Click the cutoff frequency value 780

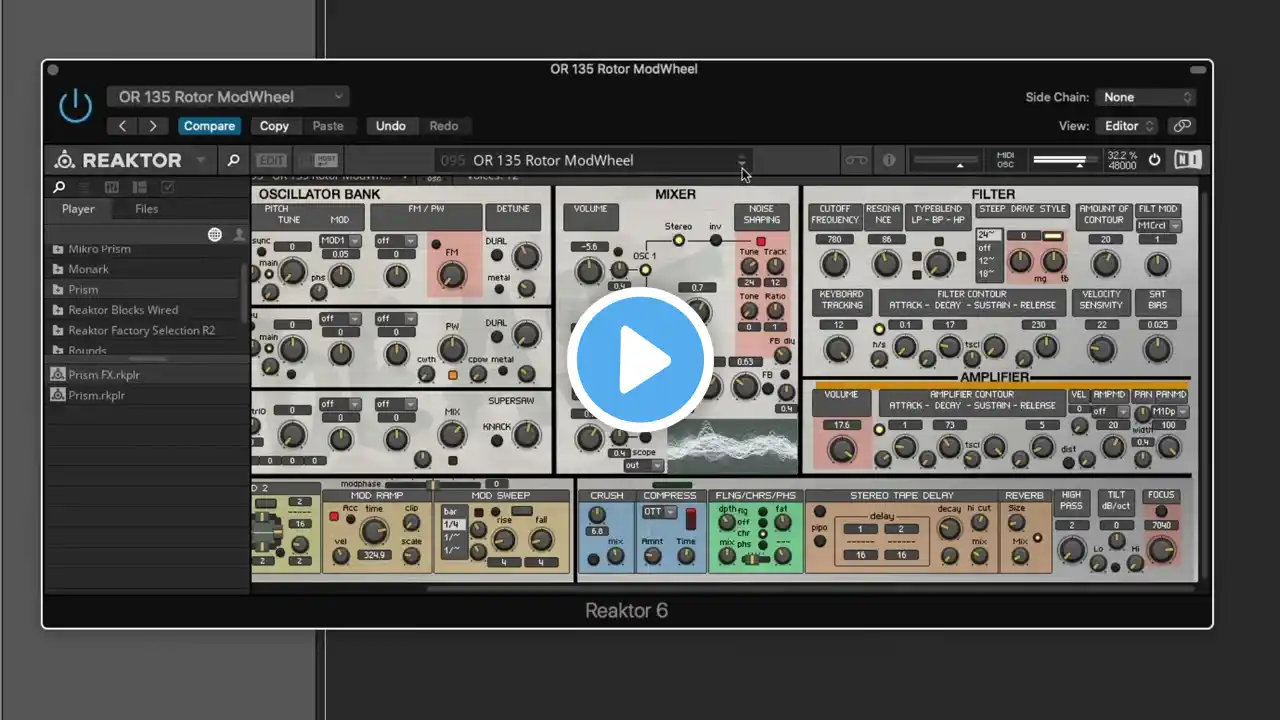pos(833,239)
